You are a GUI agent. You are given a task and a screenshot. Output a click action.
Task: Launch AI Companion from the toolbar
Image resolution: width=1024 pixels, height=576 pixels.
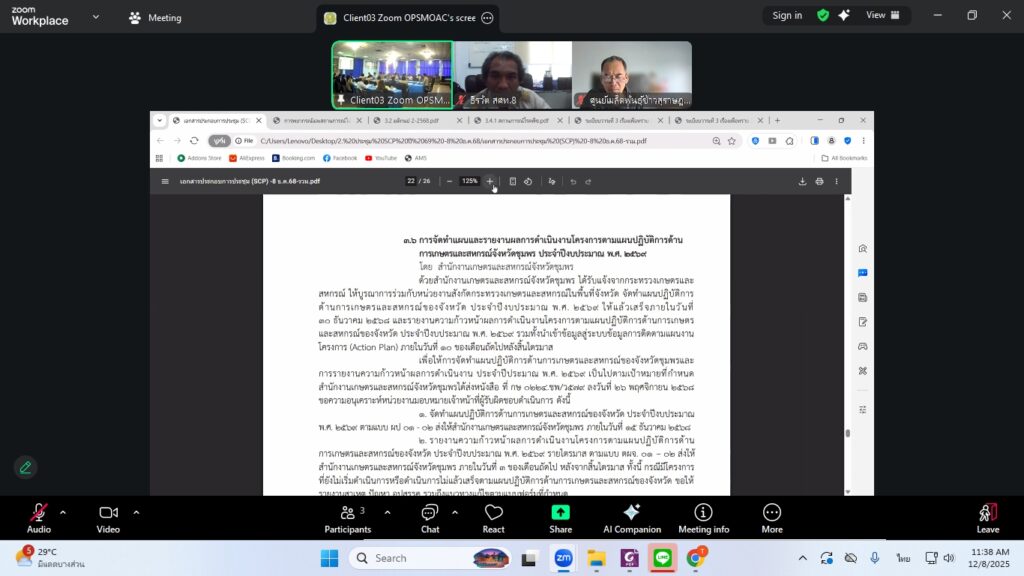coord(632,517)
